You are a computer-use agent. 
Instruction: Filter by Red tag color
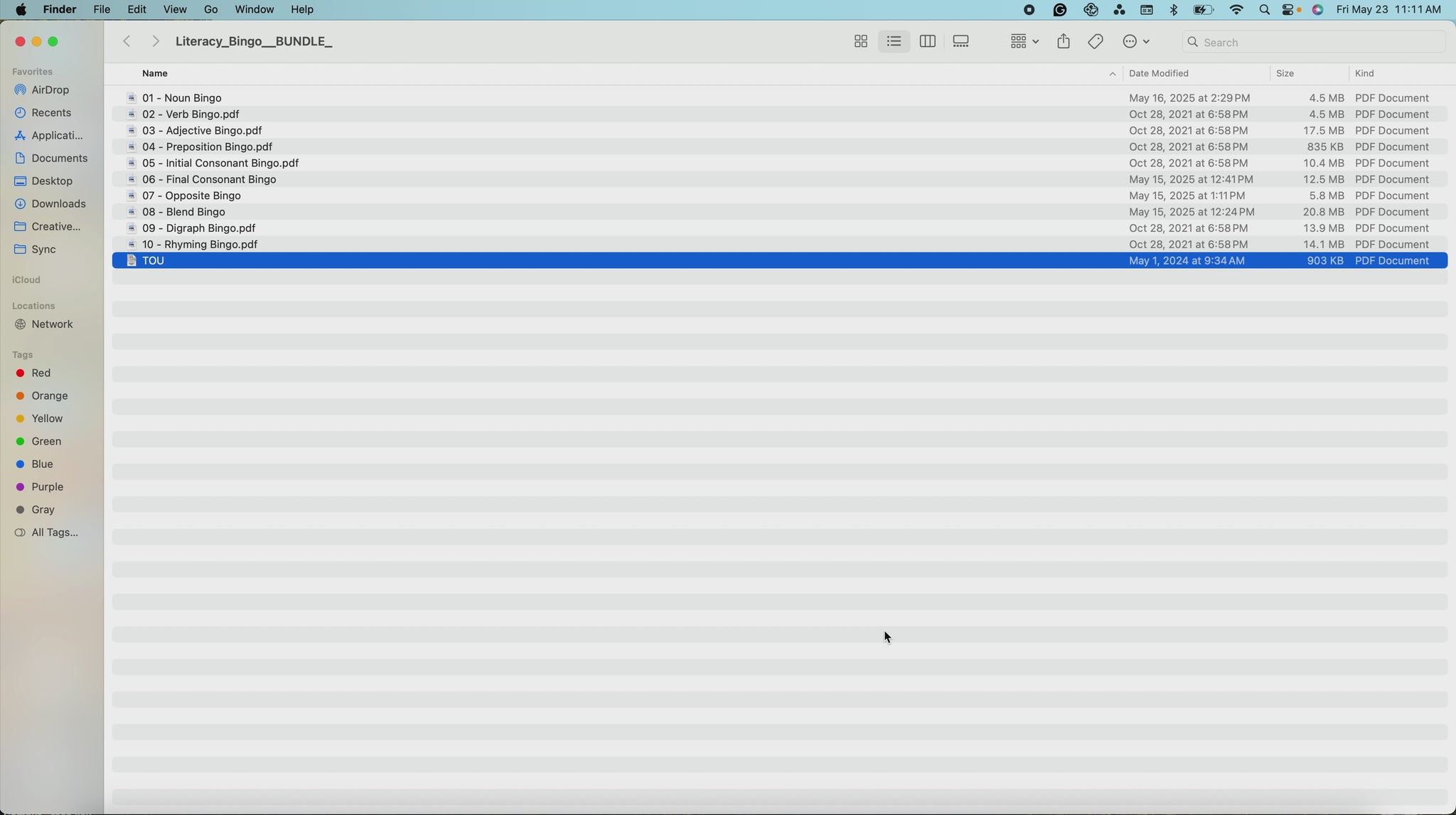pyautogui.click(x=41, y=373)
